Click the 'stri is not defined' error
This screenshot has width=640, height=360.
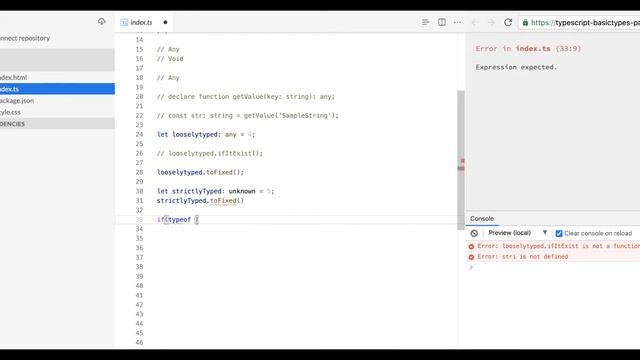[522, 257]
